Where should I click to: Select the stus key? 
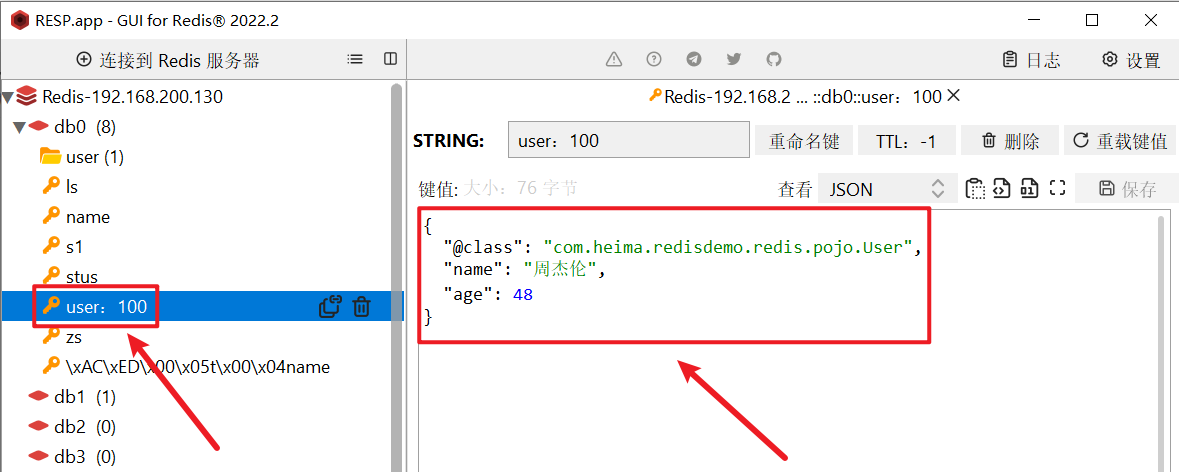70,277
